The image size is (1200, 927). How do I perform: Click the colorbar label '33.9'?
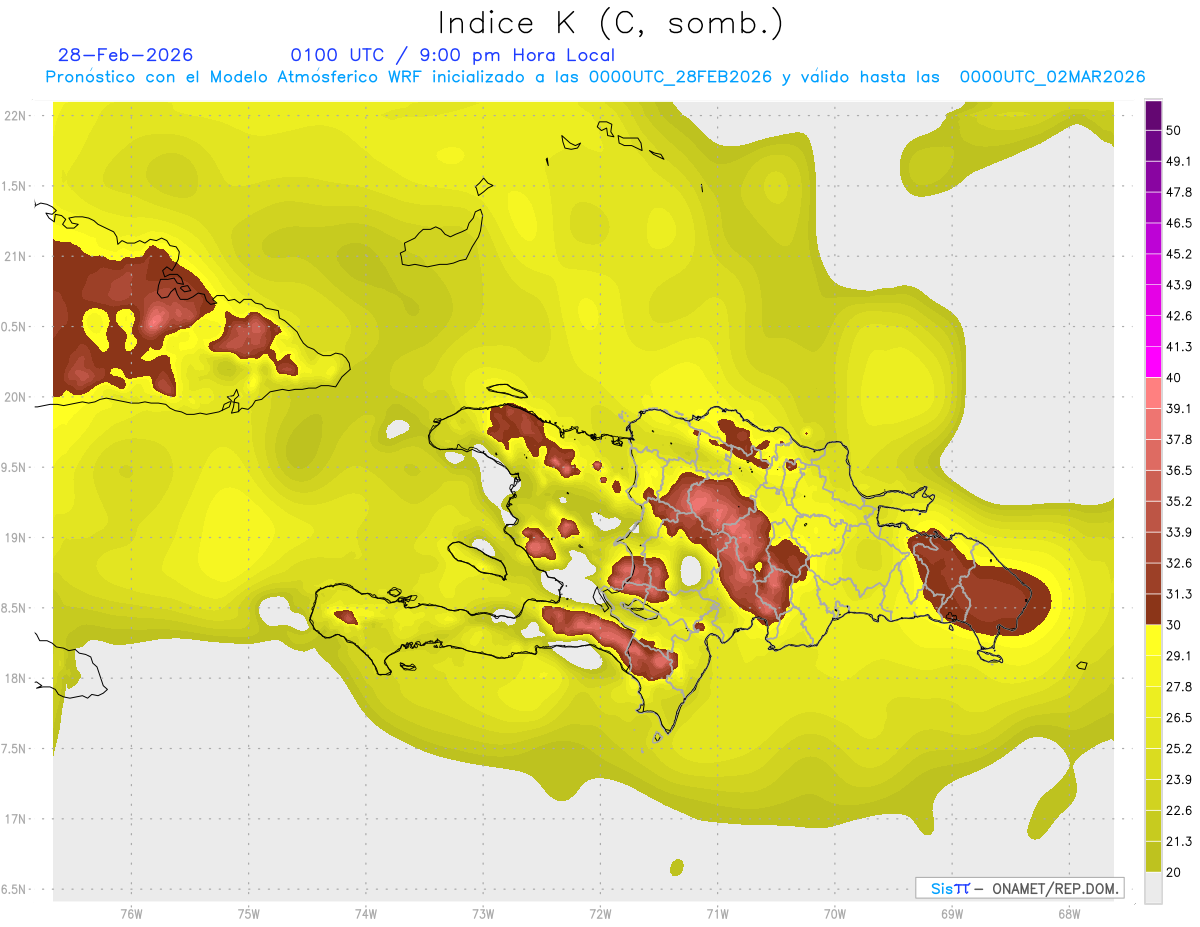(x=1178, y=532)
